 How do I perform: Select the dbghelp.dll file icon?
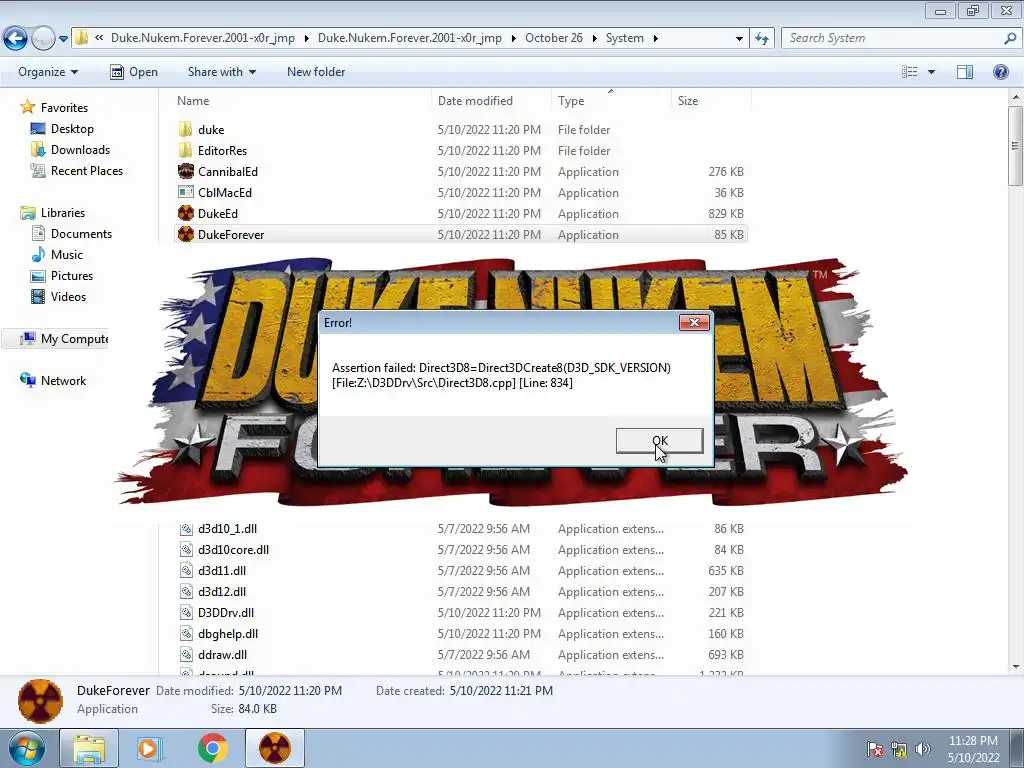(x=186, y=633)
